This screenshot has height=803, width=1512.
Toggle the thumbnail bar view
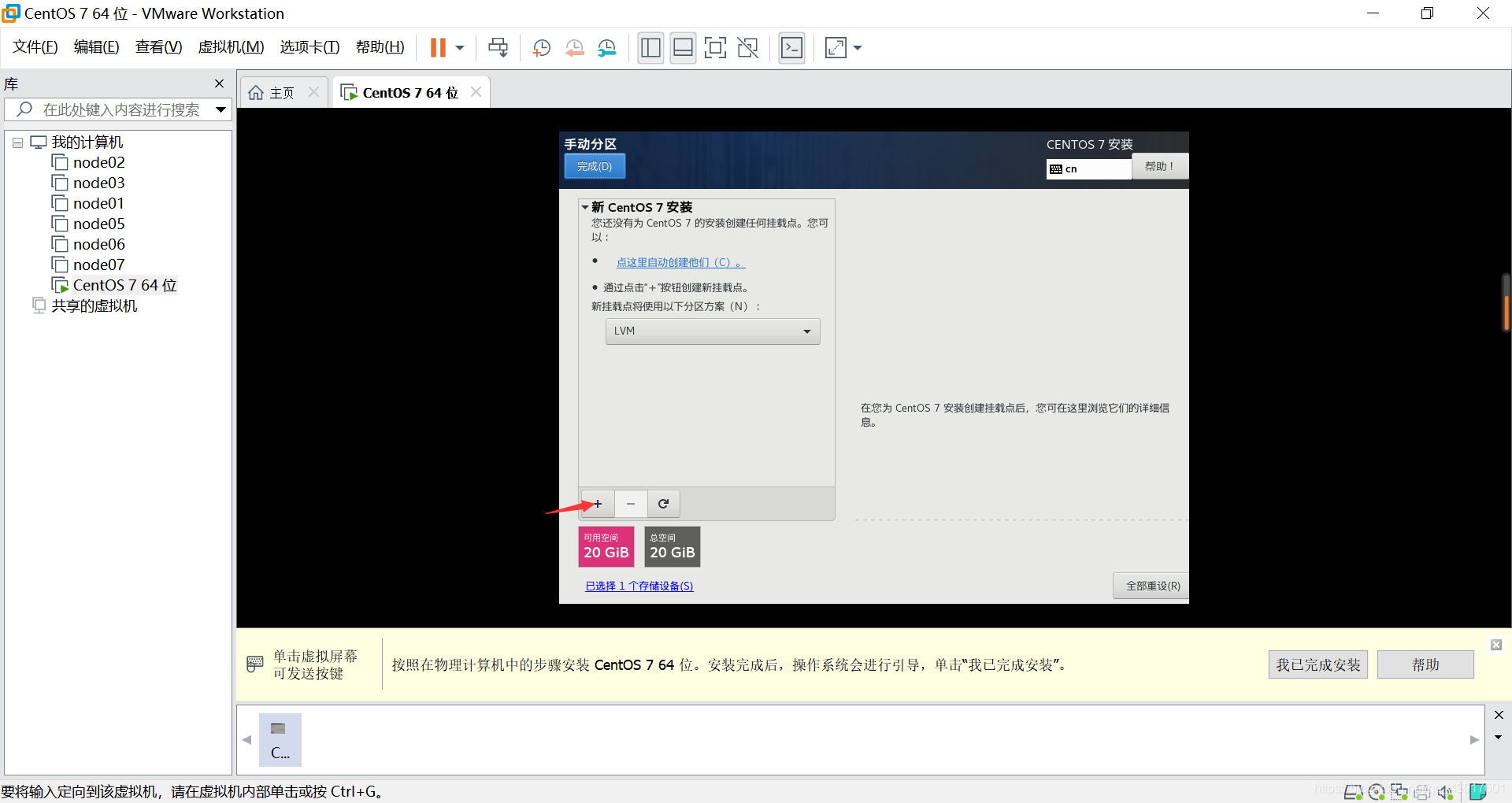click(684, 48)
